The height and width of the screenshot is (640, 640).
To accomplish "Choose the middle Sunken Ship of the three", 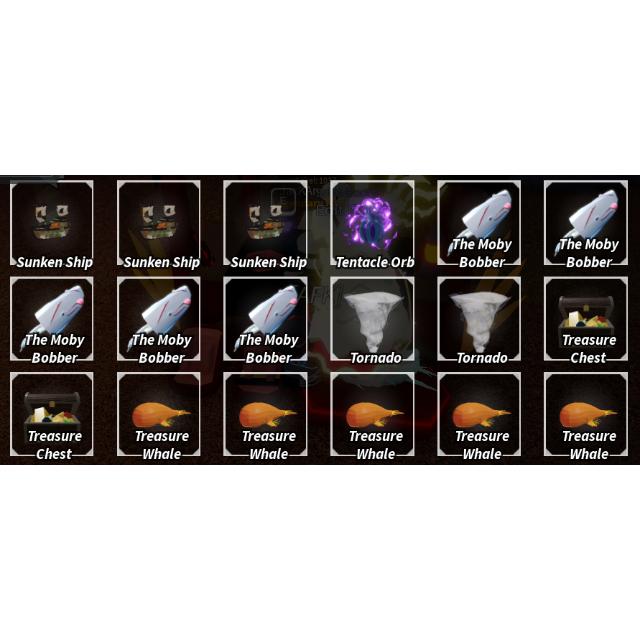I will click(x=159, y=223).
